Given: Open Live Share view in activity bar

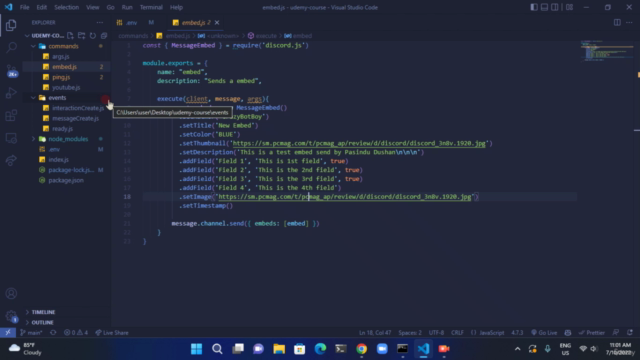Looking at the screenshot, I should click(11, 160).
